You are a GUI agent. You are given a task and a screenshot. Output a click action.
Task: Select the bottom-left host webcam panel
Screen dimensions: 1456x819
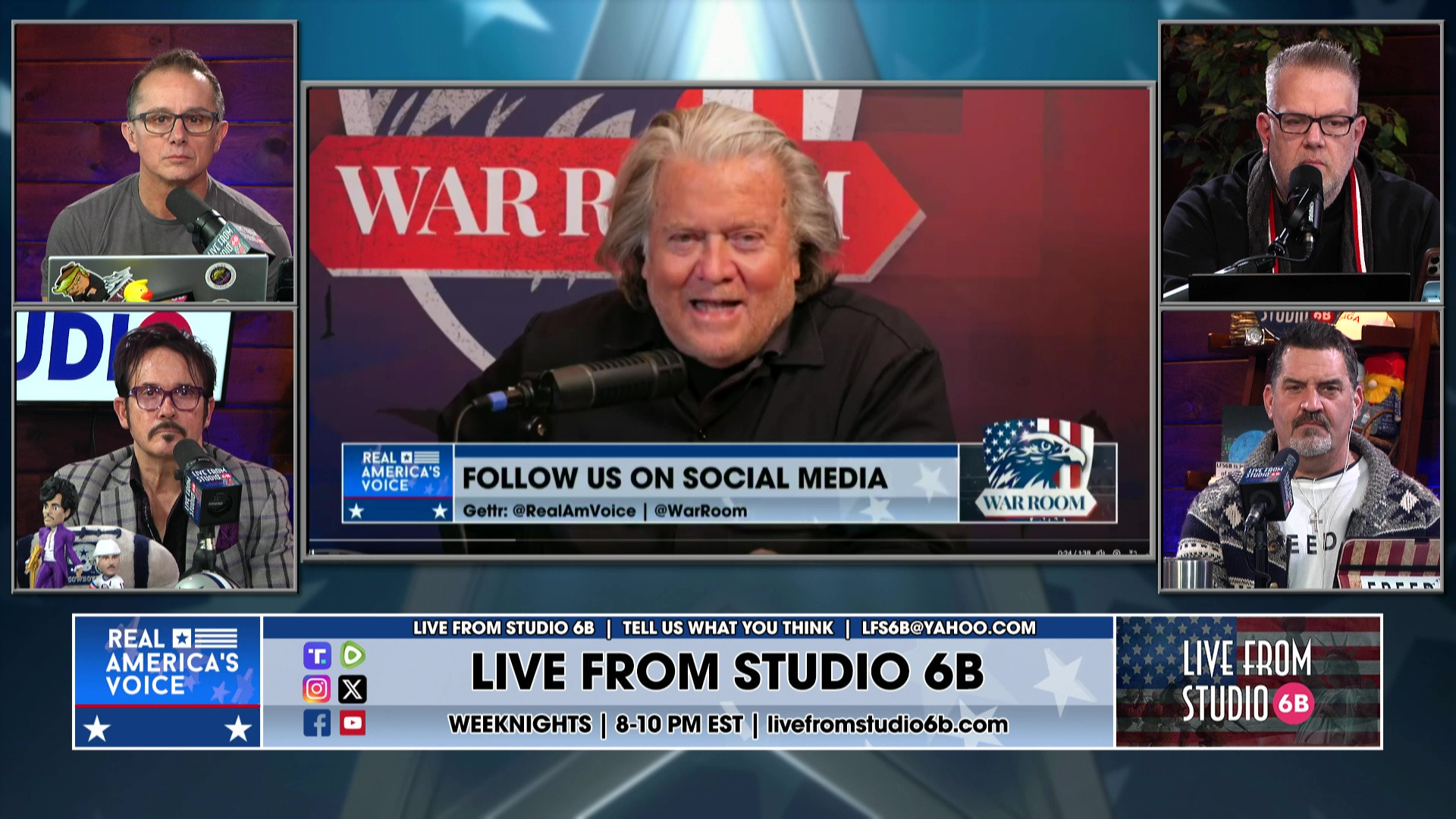pos(155,450)
